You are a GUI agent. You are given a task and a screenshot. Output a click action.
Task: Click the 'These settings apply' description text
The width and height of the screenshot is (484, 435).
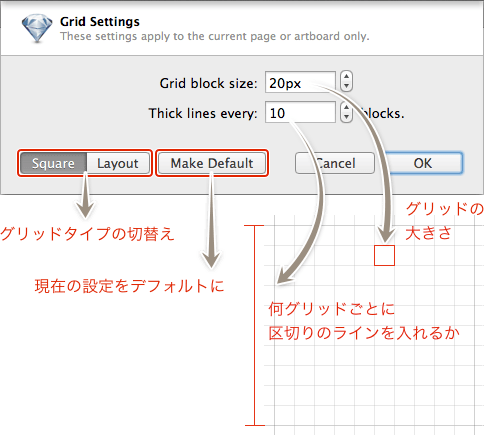(215, 36)
